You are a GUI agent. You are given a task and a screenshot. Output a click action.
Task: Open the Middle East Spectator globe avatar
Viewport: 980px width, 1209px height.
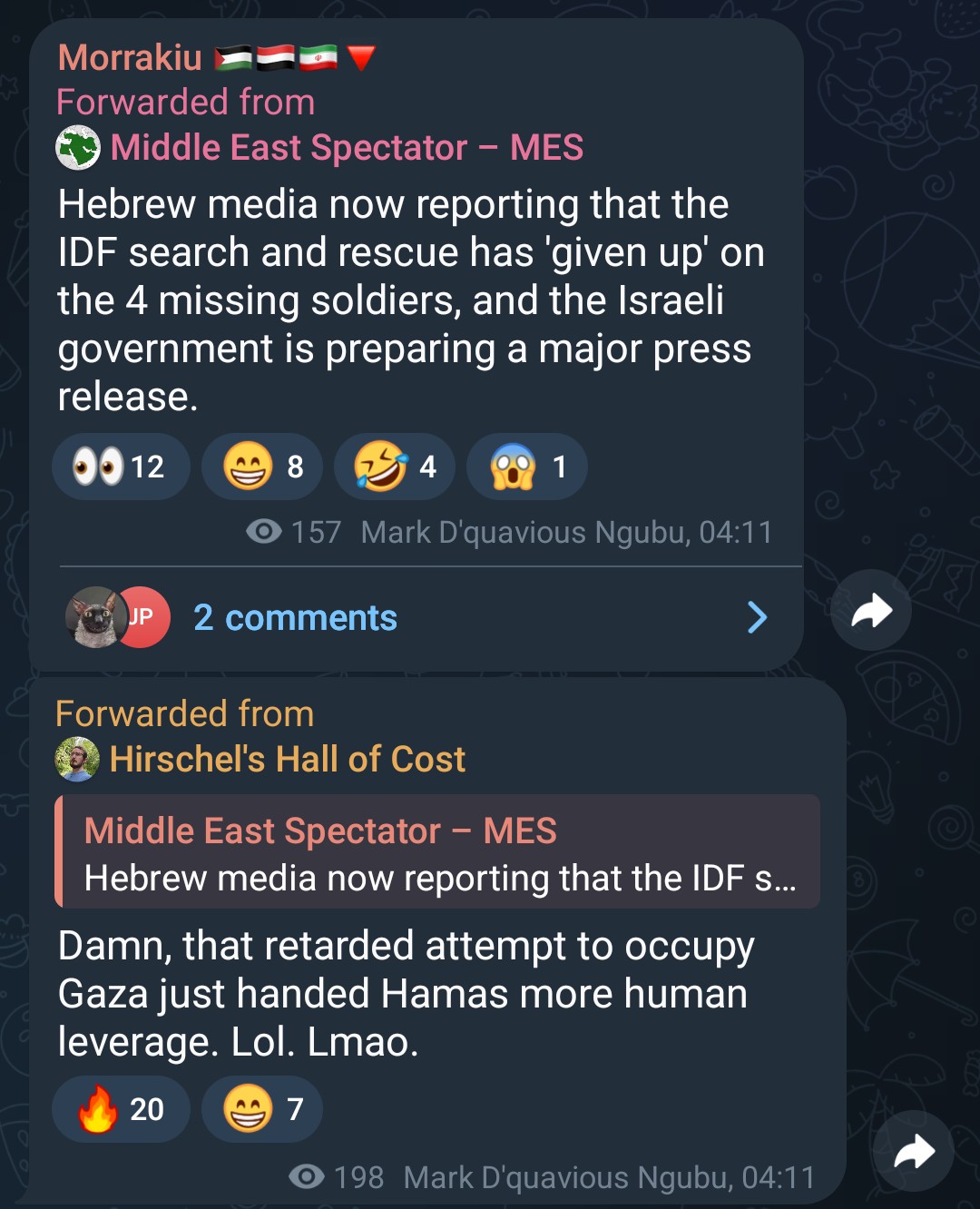(x=78, y=147)
